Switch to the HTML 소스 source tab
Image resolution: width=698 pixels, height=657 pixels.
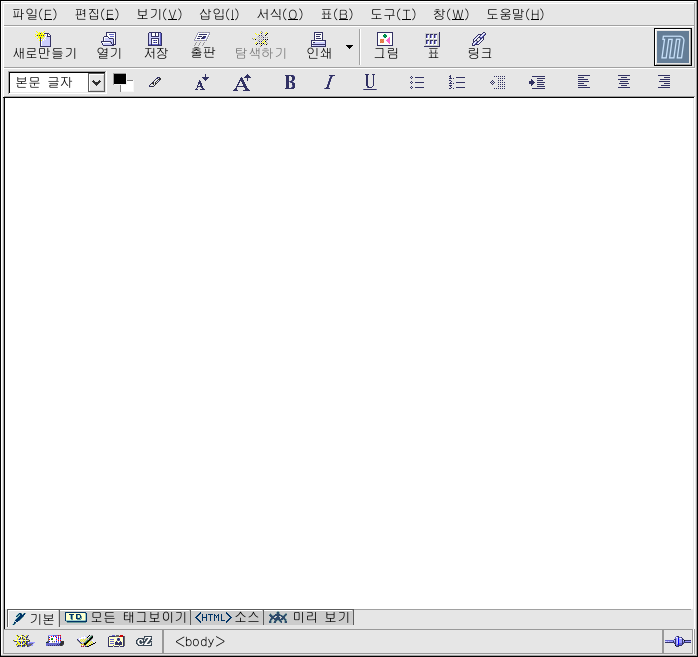tap(226, 618)
